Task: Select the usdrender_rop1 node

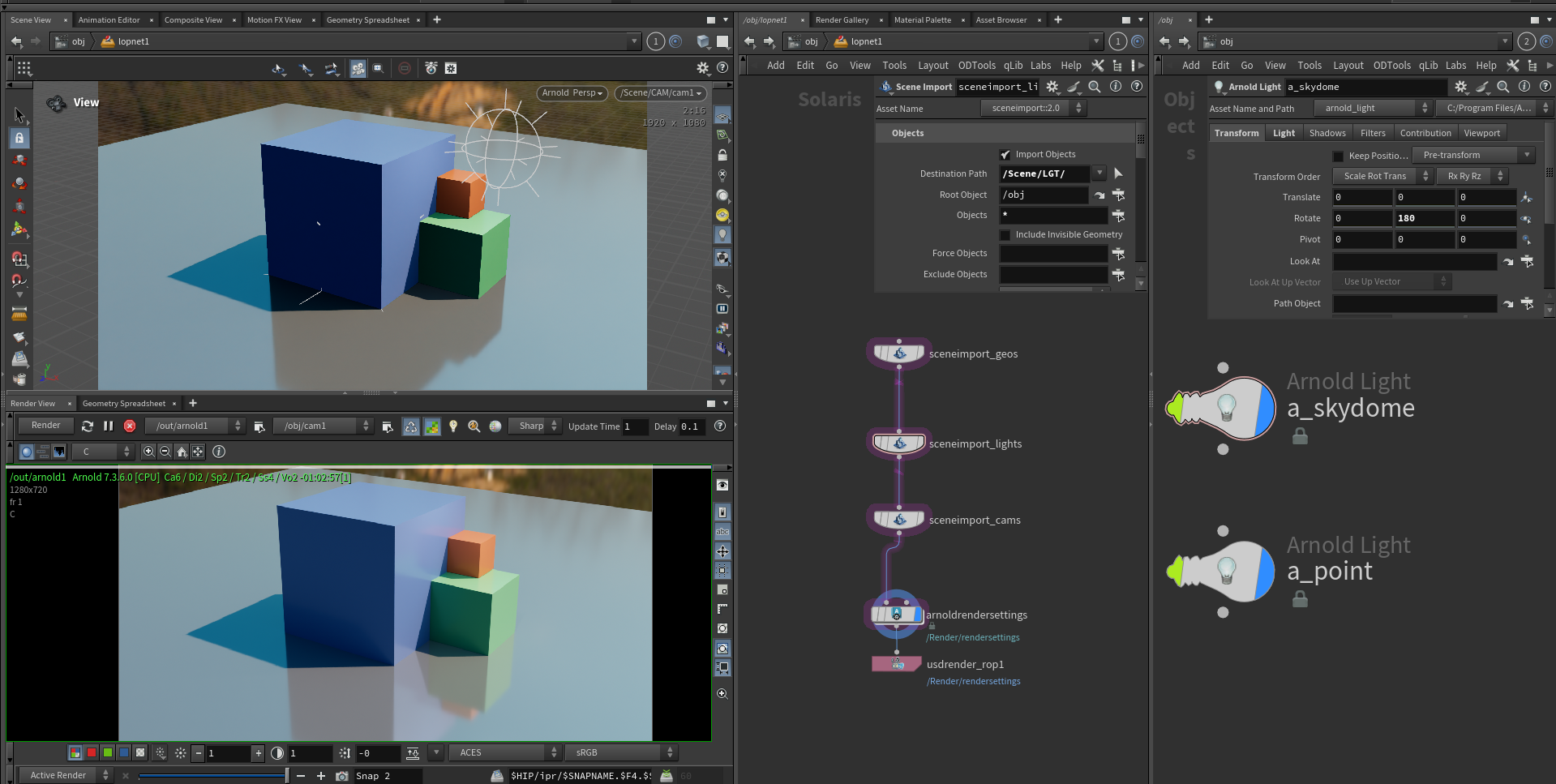Action: 897,664
